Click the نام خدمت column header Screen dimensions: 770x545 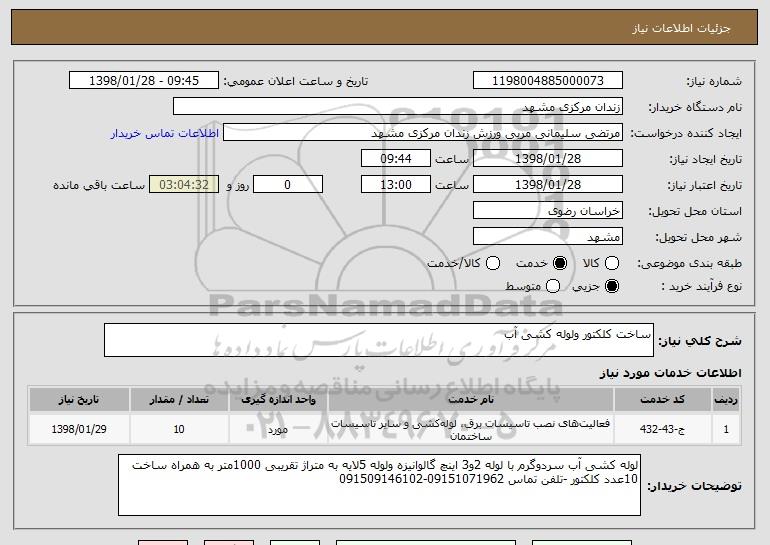[x=471, y=400]
